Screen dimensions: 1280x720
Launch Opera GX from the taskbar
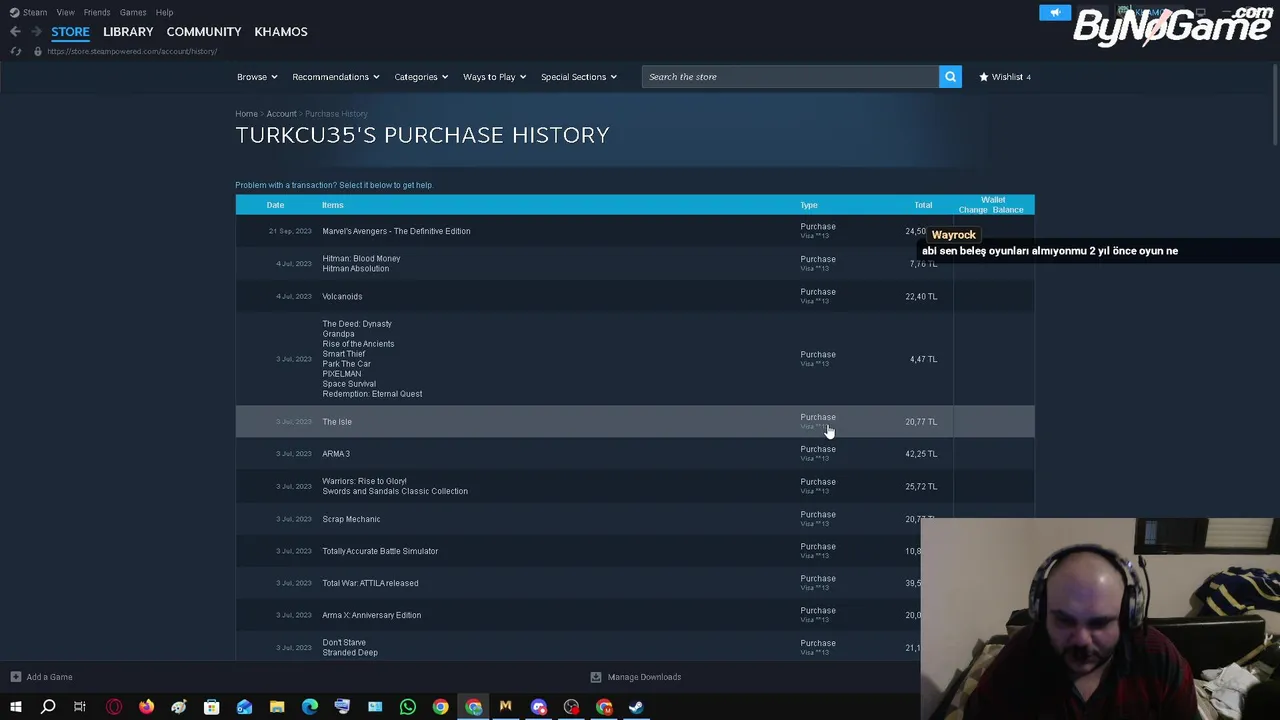point(114,707)
